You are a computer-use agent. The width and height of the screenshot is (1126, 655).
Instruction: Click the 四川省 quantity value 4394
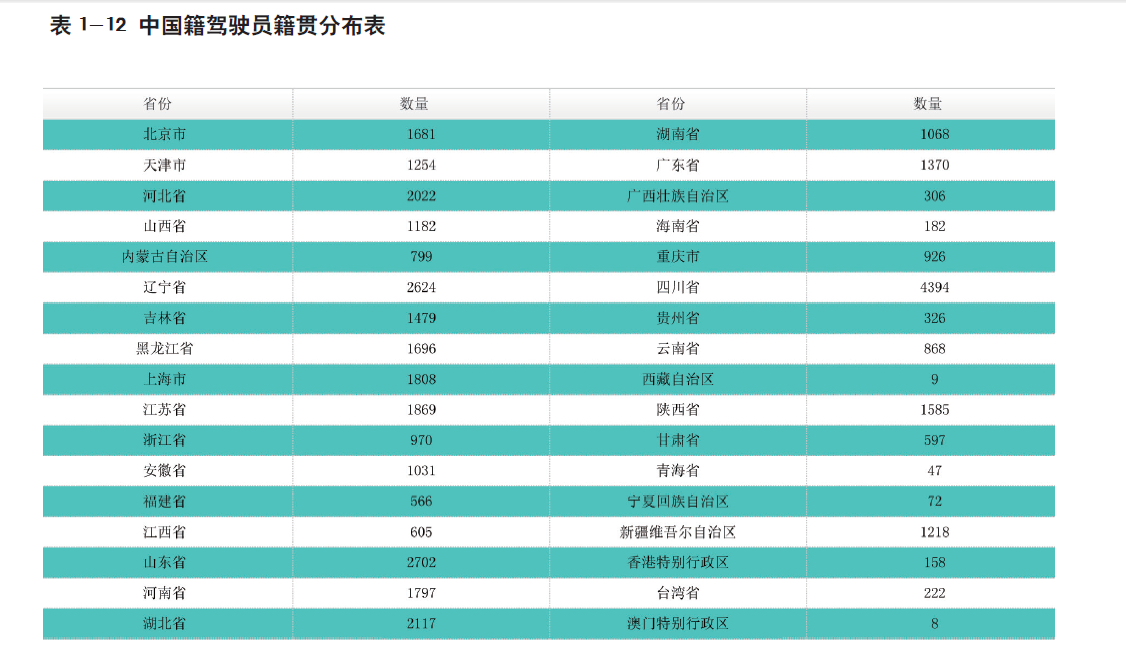coord(934,287)
